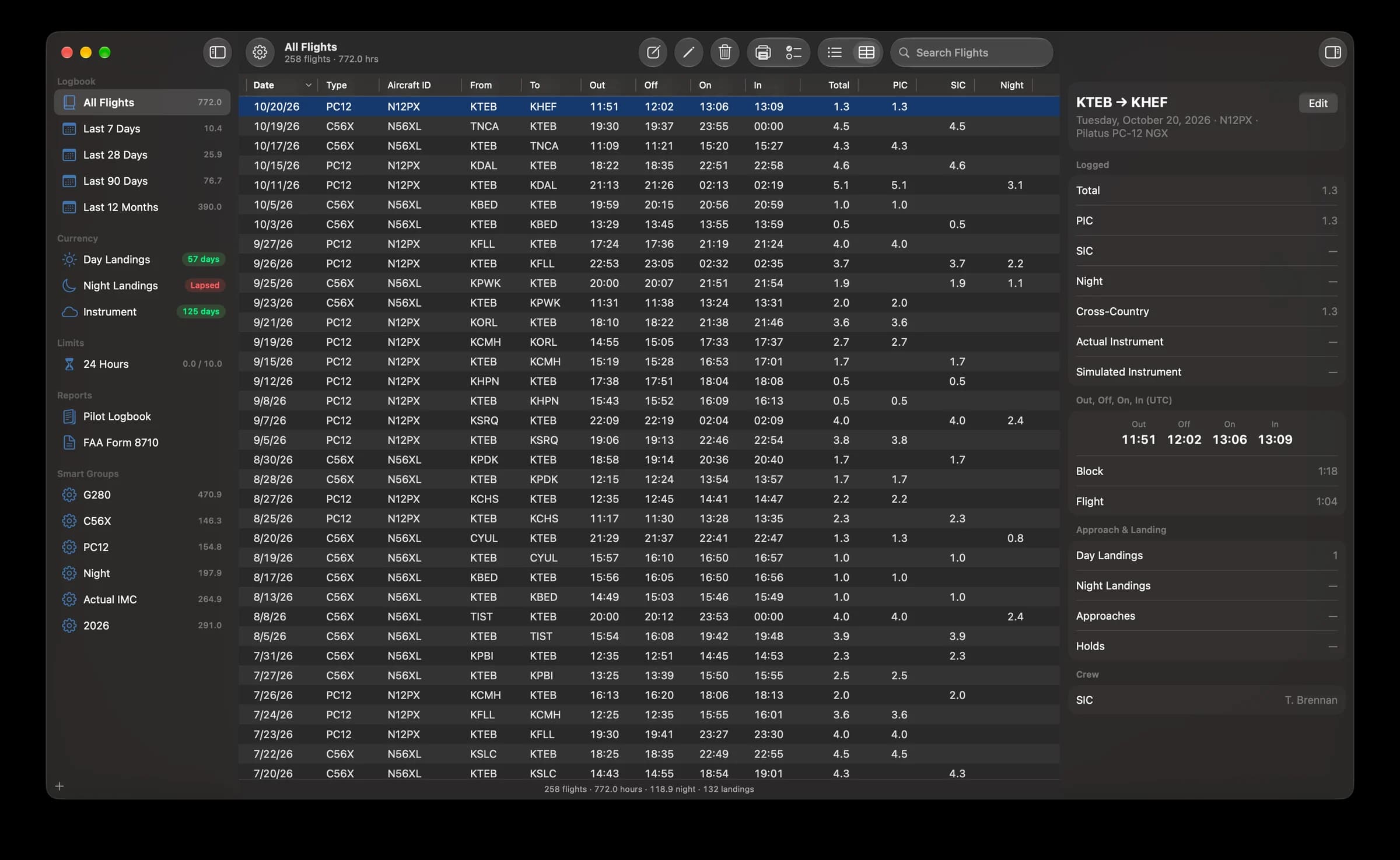Screen dimensions: 1400x860
Task: Select the 2026 smart group
Action: click(142, 626)
